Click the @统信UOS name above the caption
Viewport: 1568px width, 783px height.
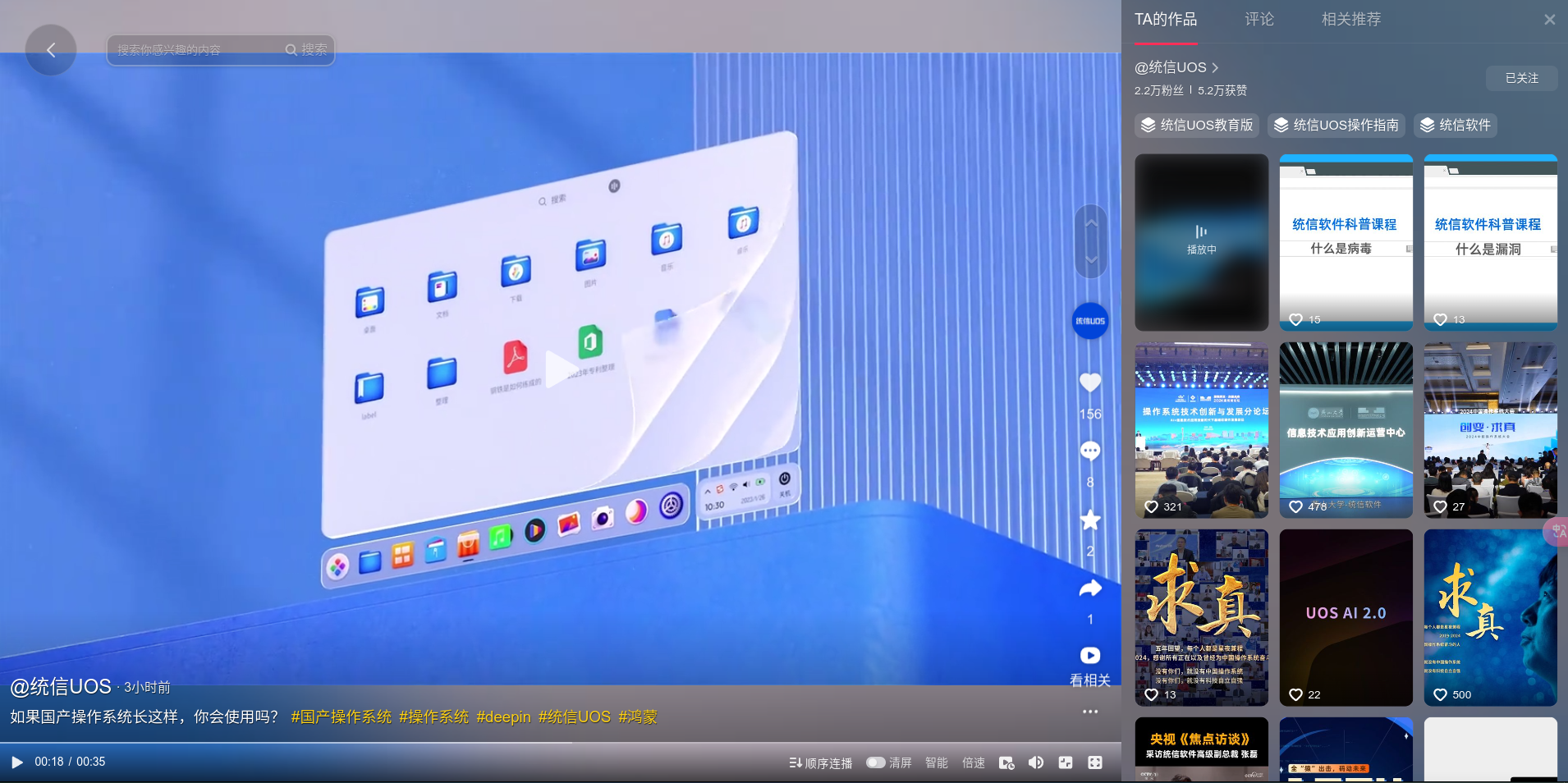(x=61, y=686)
